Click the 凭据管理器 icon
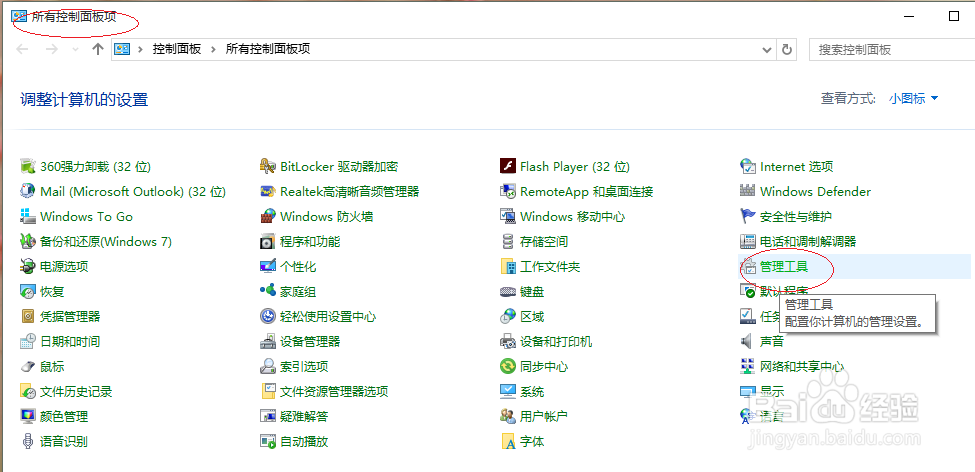 [28, 317]
